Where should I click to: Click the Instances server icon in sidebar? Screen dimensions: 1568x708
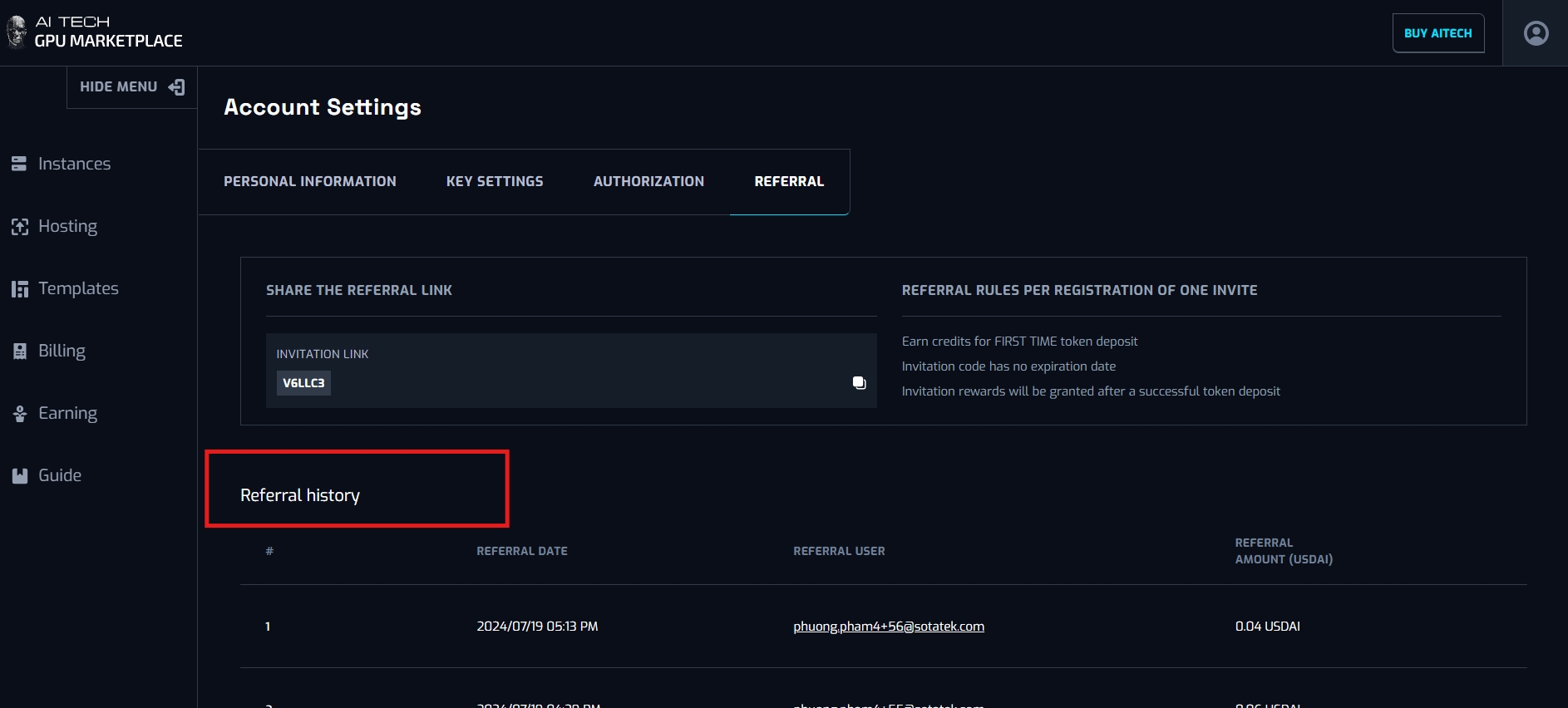tap(19, 165)
